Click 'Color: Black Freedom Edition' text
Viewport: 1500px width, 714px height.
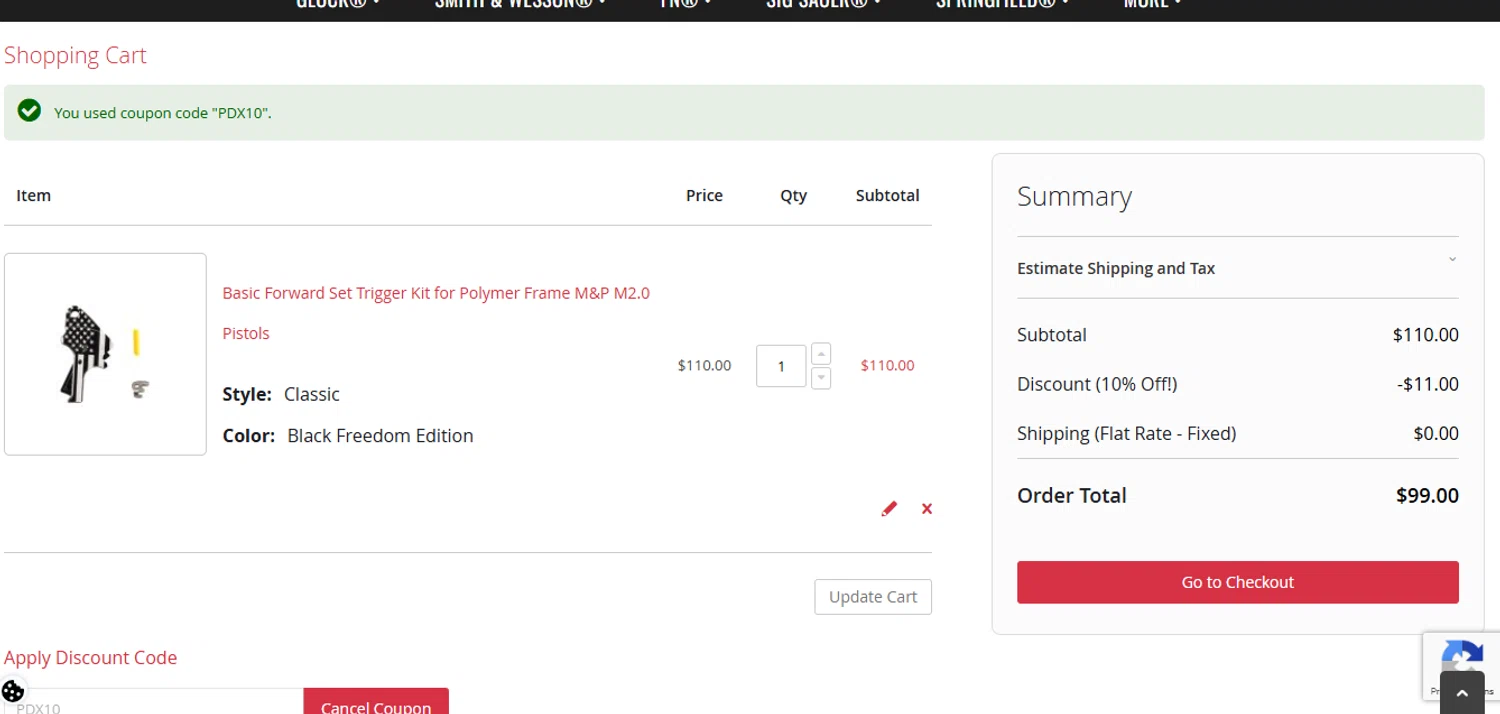tap(348, 436)
